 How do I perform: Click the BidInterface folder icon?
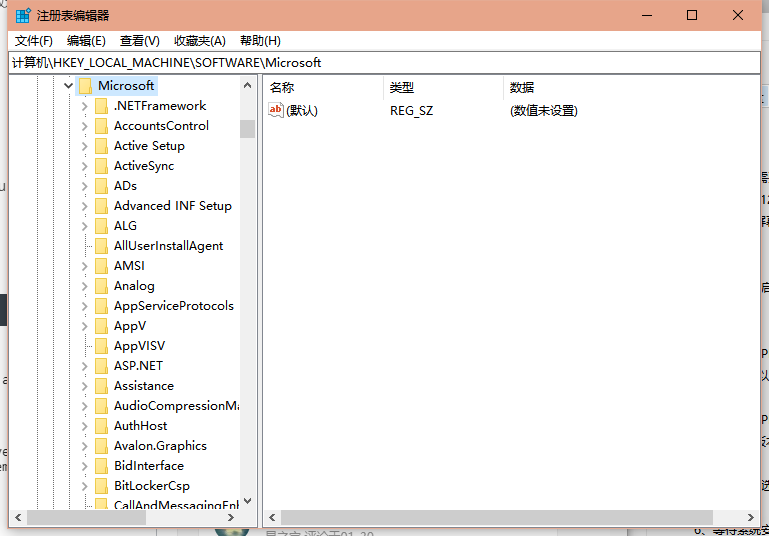click(x=101, y=466)
